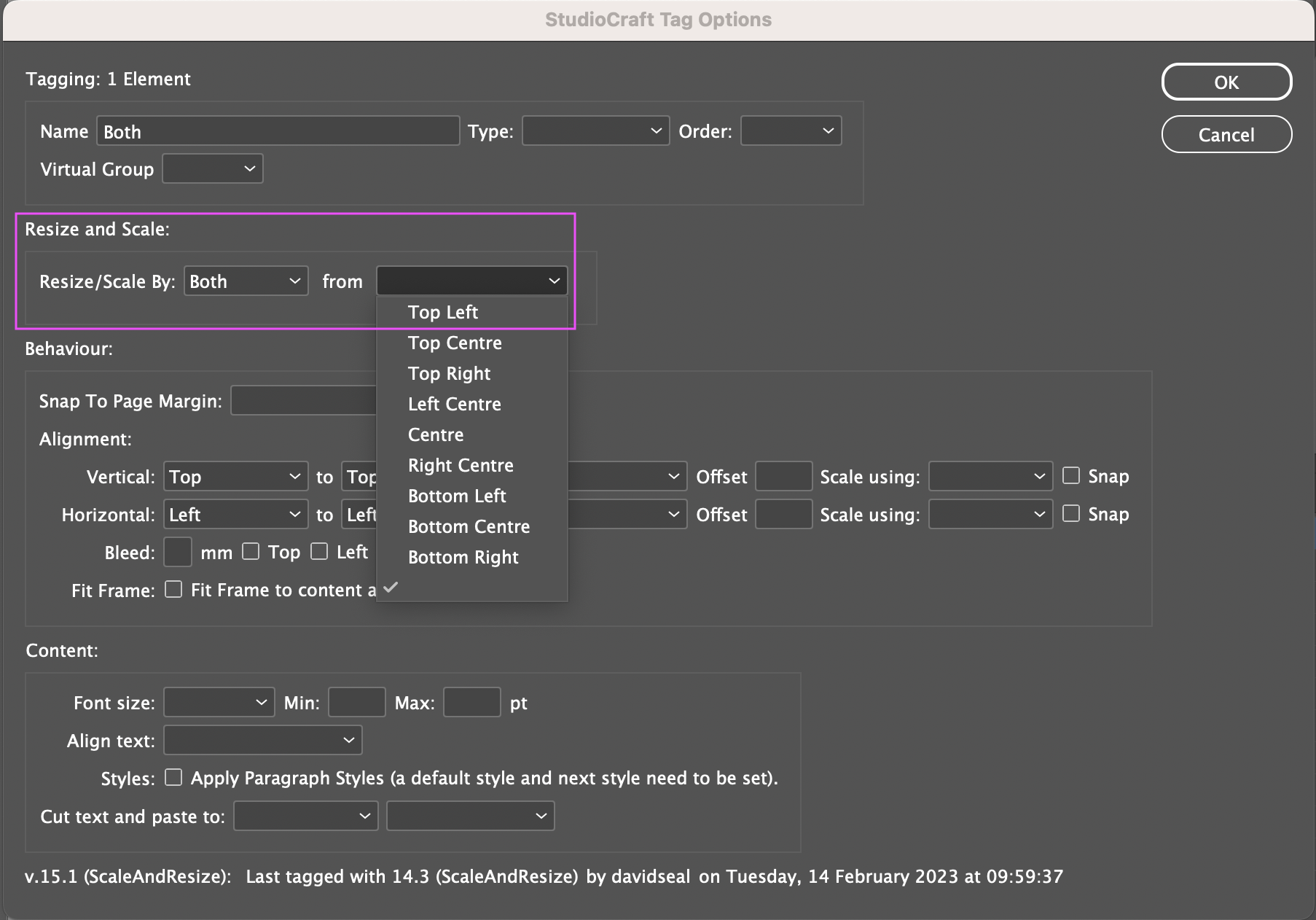Click the Snap To Page Margin field

[x=303, y=401]
